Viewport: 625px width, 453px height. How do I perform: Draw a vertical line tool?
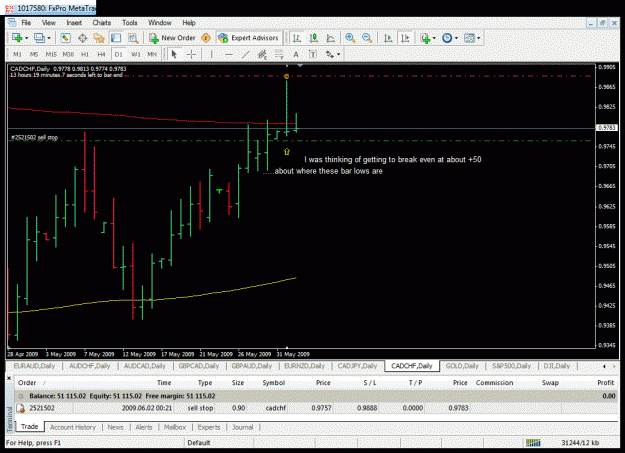pyautogui.click(x=211, y=54)
